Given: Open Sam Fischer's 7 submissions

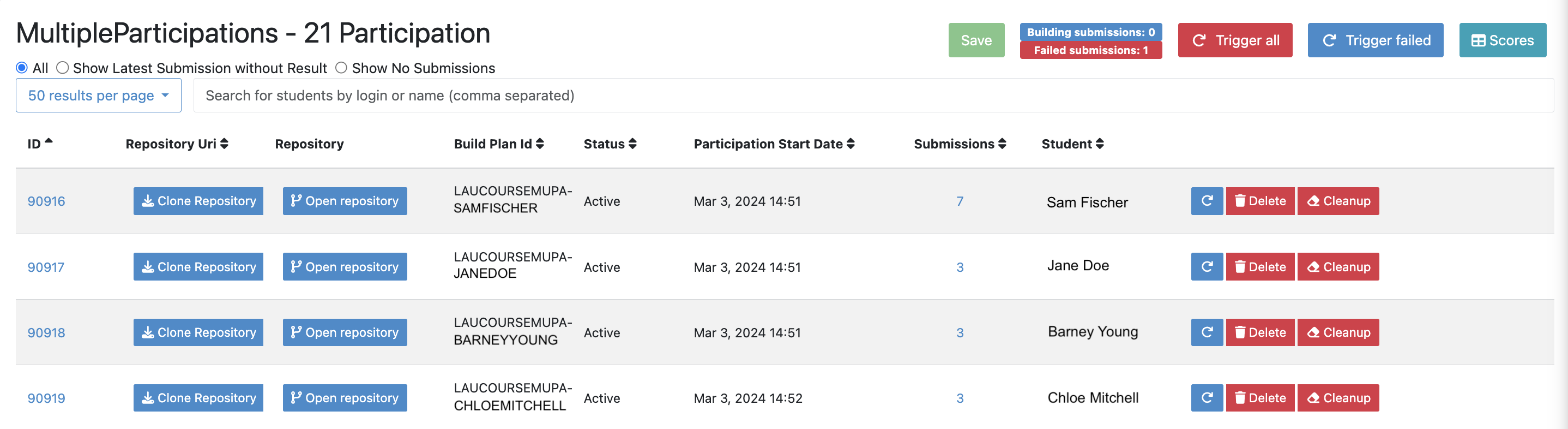Looking at the screenshot, I should pyautogui.click(x=960, y=201).
